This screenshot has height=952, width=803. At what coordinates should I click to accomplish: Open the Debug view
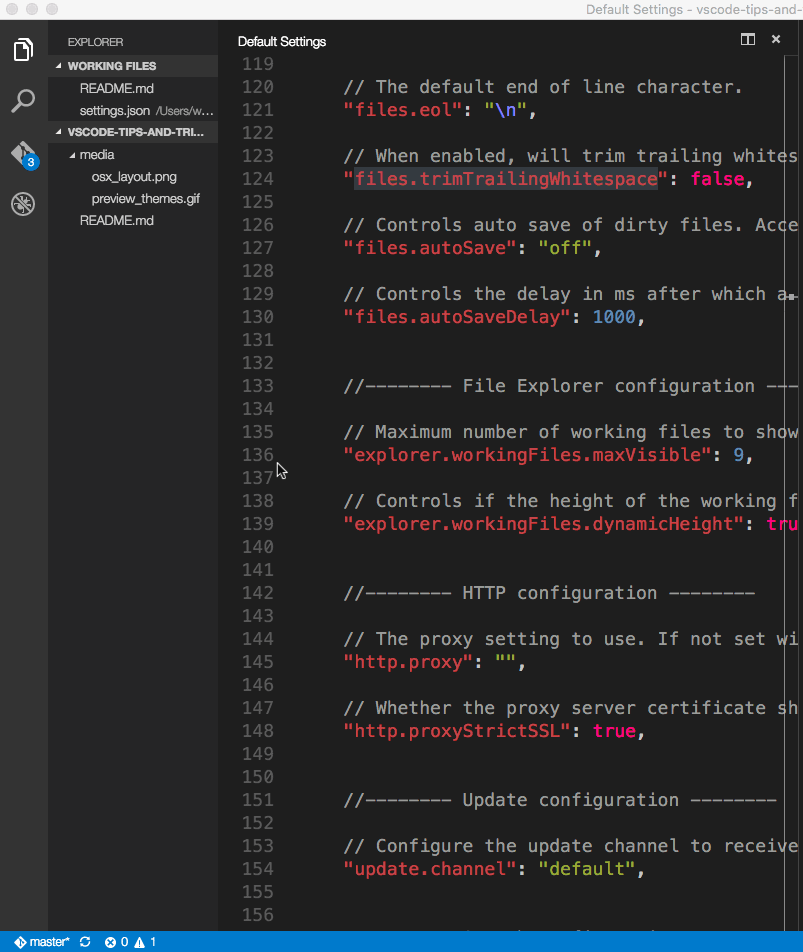pos(22,204)
